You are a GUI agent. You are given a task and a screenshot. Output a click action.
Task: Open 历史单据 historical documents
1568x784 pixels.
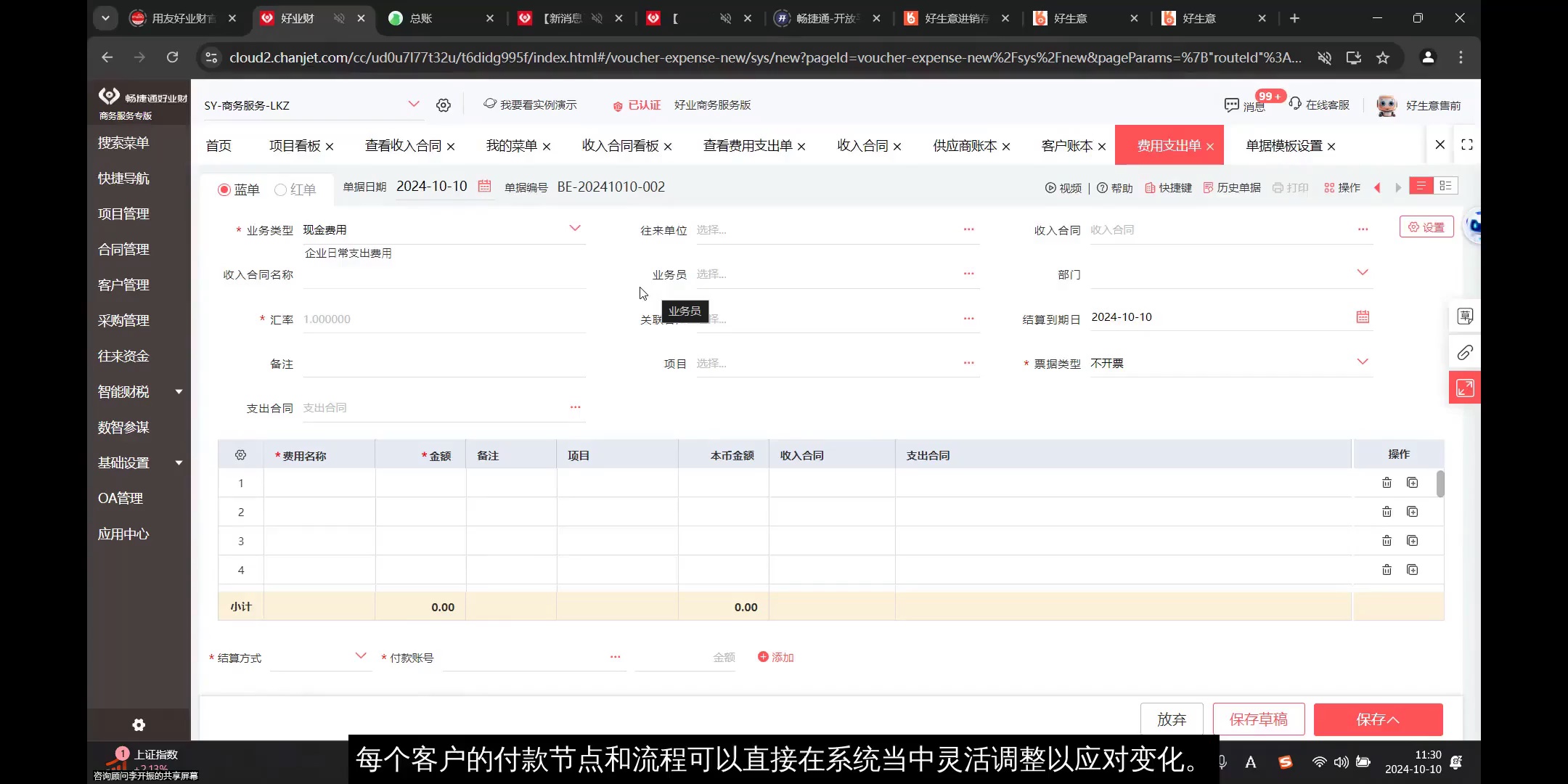(1232, 187)
